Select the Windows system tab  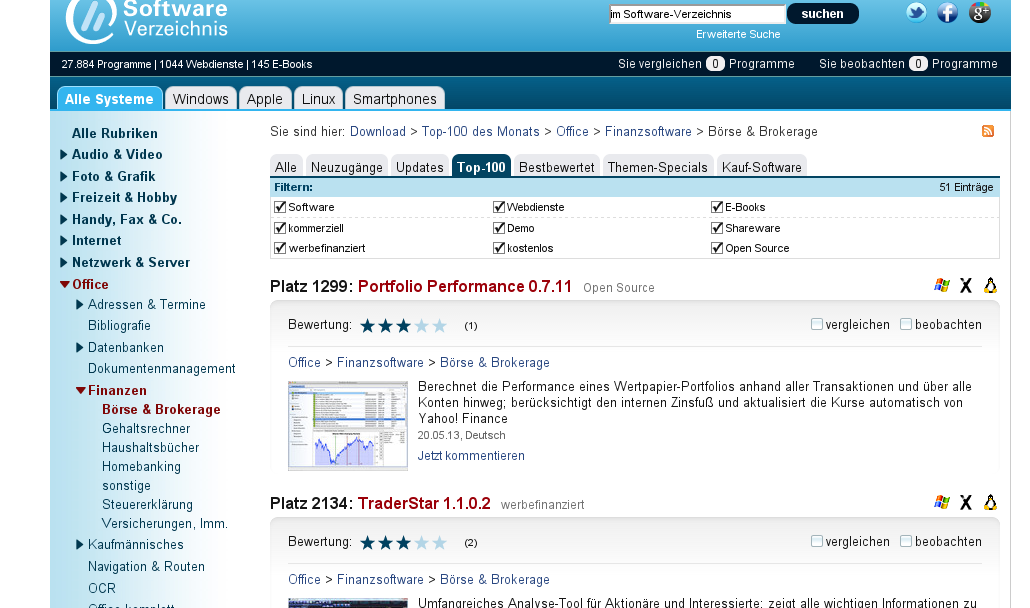[x=200, y=98]
